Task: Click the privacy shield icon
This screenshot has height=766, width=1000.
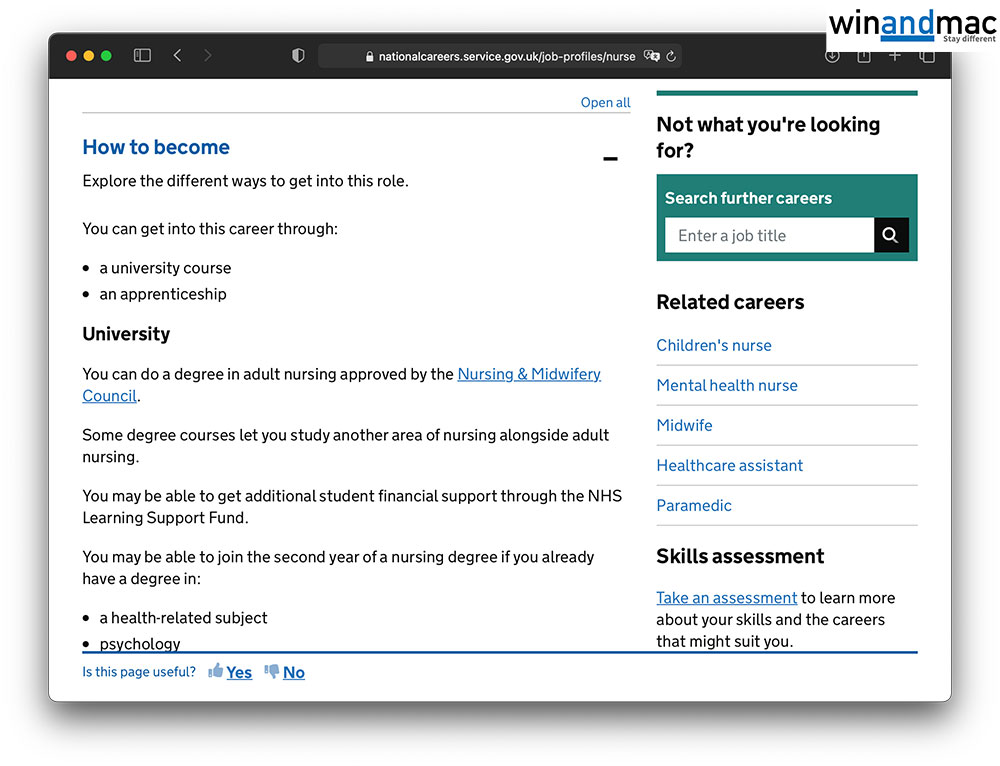Action: 298,56
